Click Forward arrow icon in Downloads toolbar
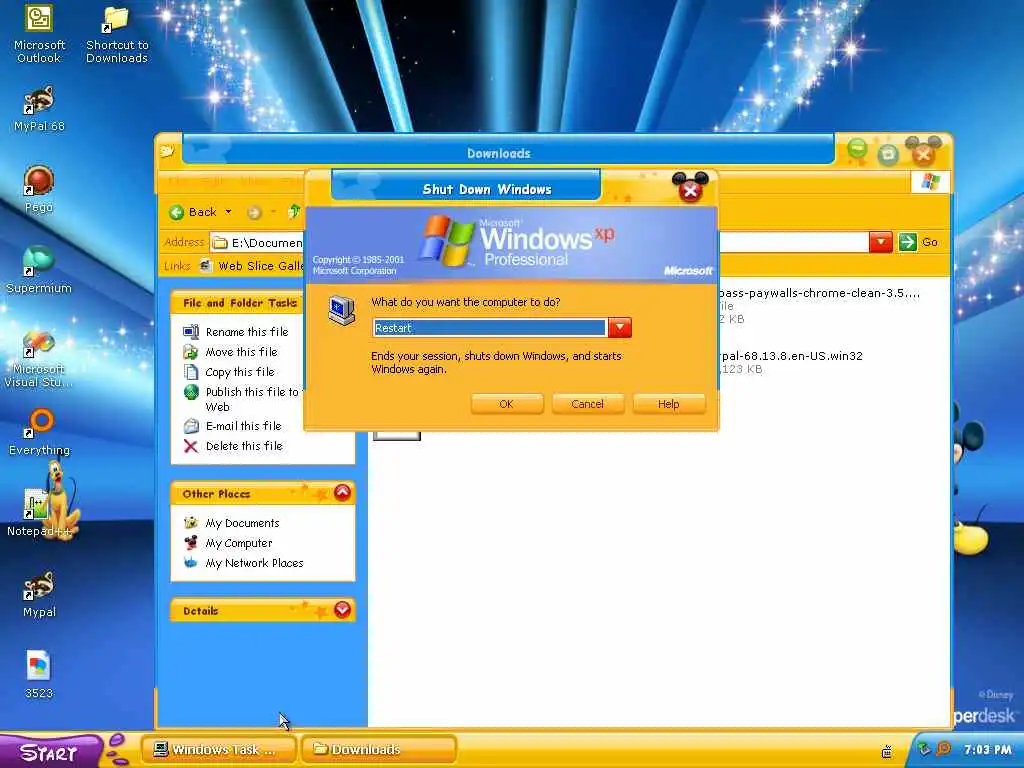The image size is (1024, 768). coord(254,212)
